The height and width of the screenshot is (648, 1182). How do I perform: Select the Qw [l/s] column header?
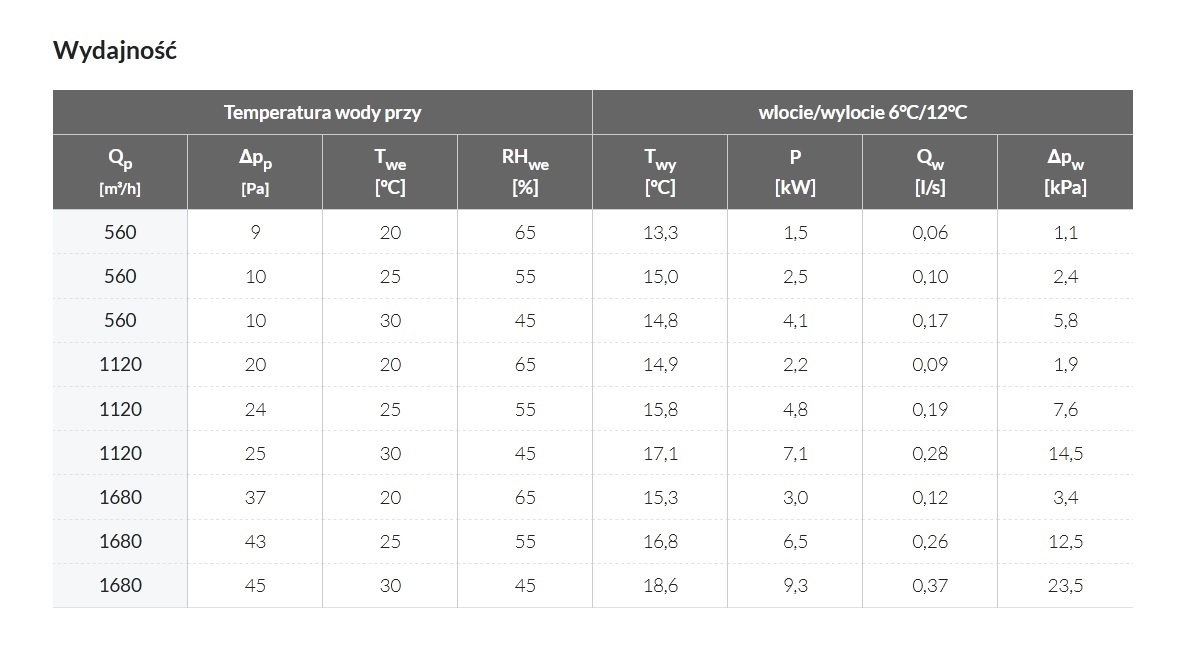pyautogui.click(x=930, y=172)
